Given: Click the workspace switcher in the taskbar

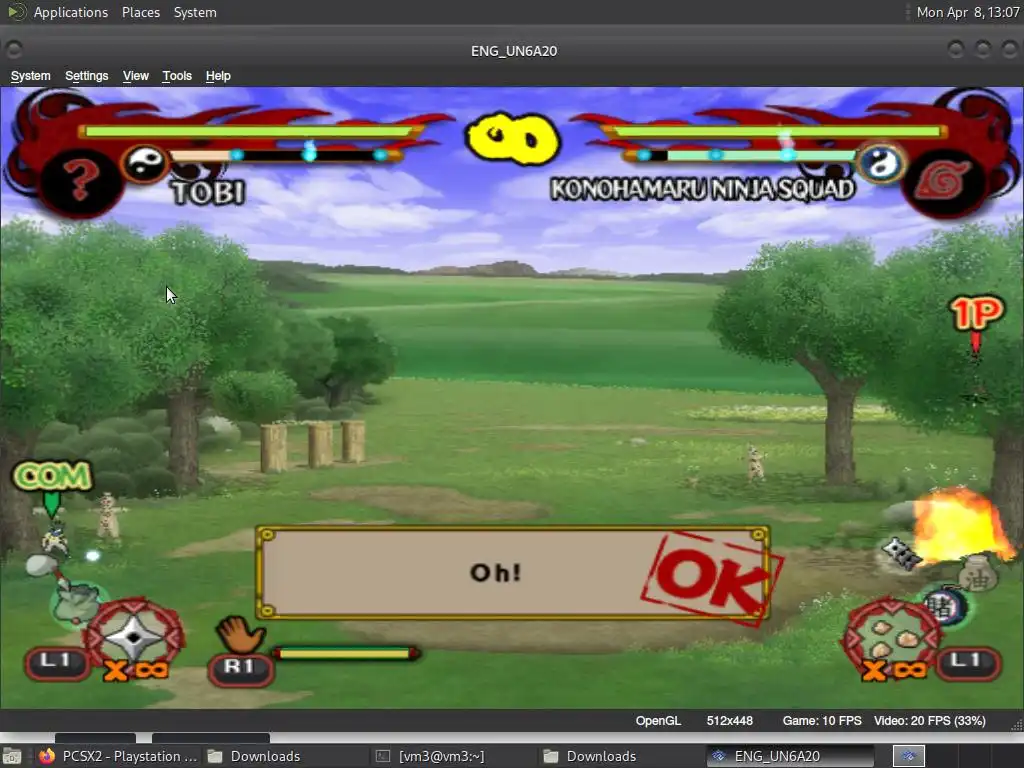Looking at the screenshot, I should [908, 756].
